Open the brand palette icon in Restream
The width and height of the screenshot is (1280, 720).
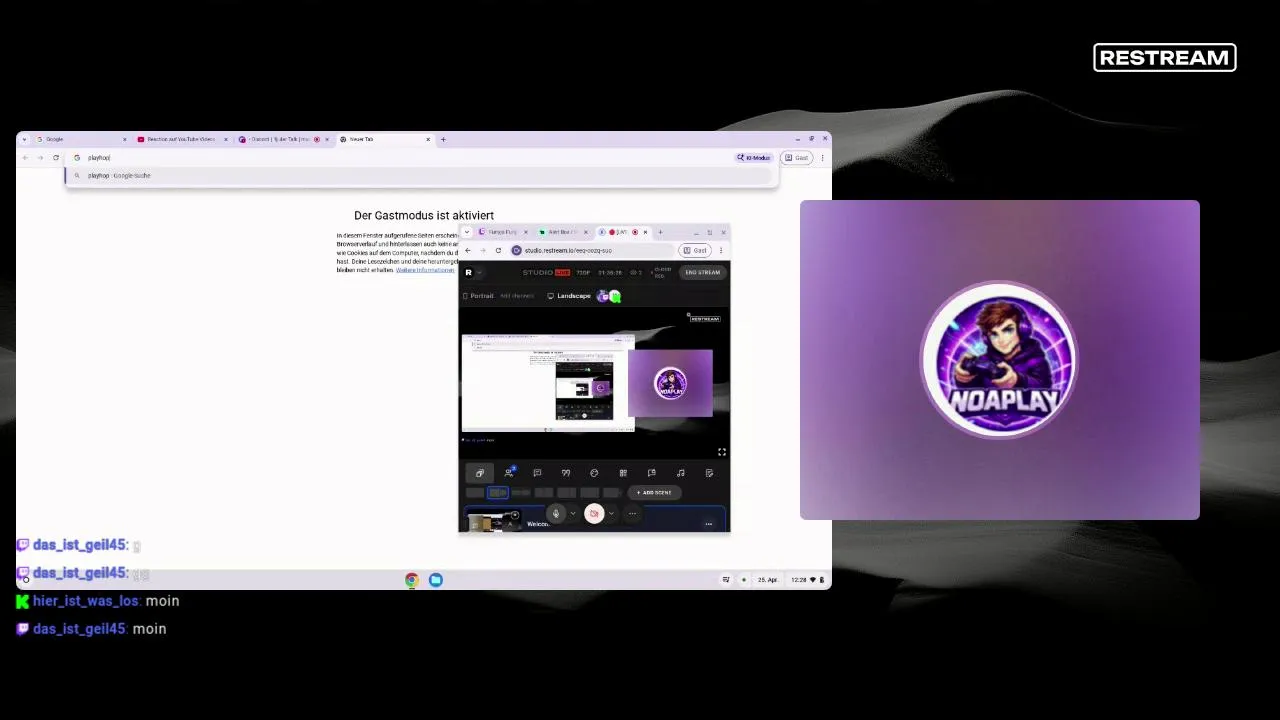pos(594,473)
